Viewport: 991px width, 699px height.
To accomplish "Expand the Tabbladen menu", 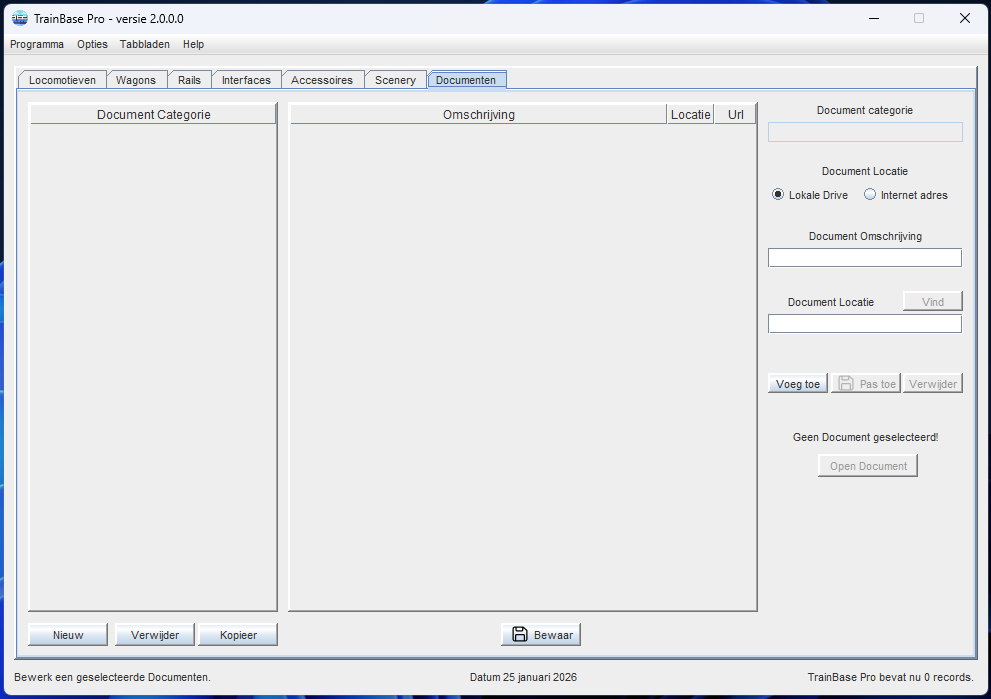I will click(x=145, y=44).
